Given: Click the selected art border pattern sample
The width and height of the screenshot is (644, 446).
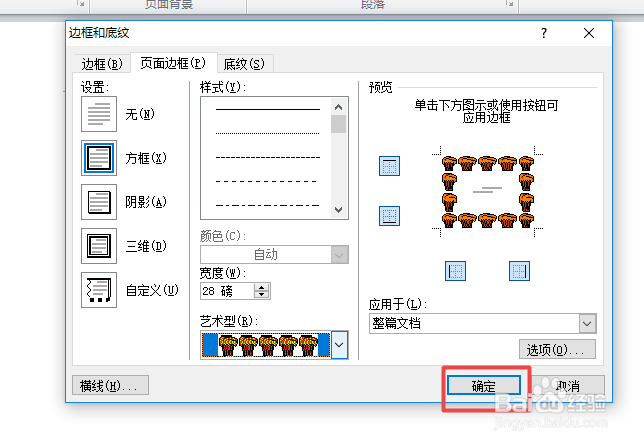Looking at the screenshot, I should tap(266, 345).
